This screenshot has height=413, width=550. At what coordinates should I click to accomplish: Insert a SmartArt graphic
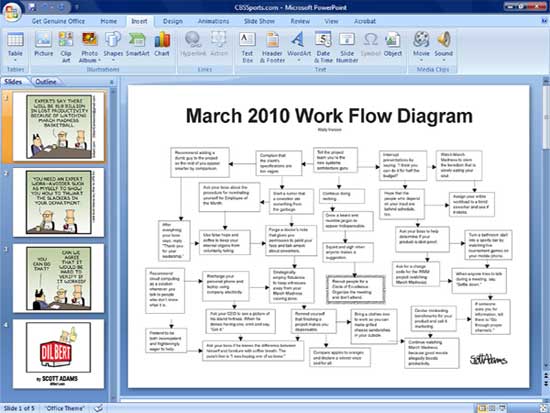tap(138, 44)
